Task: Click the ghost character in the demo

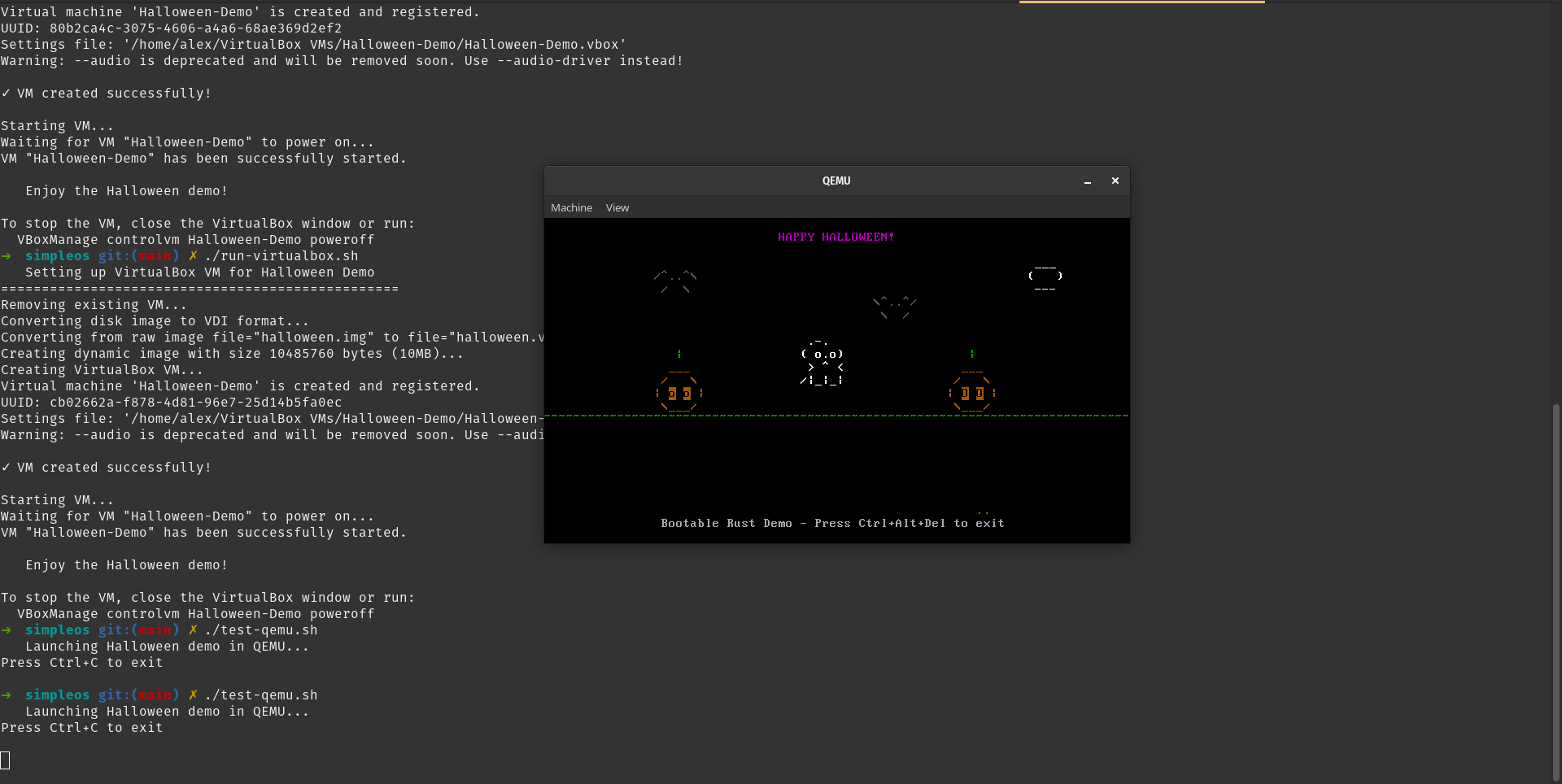Action: tap(822, 364)
